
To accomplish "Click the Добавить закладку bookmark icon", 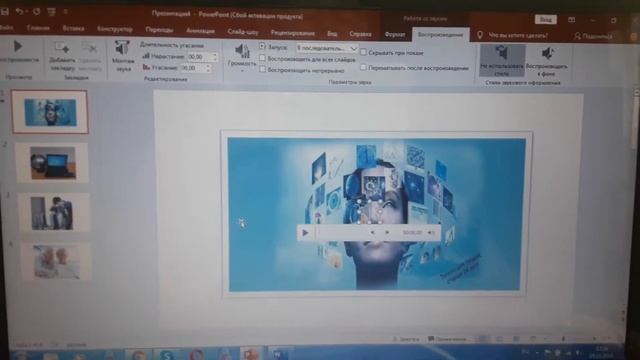I will [x=62, y=48].
